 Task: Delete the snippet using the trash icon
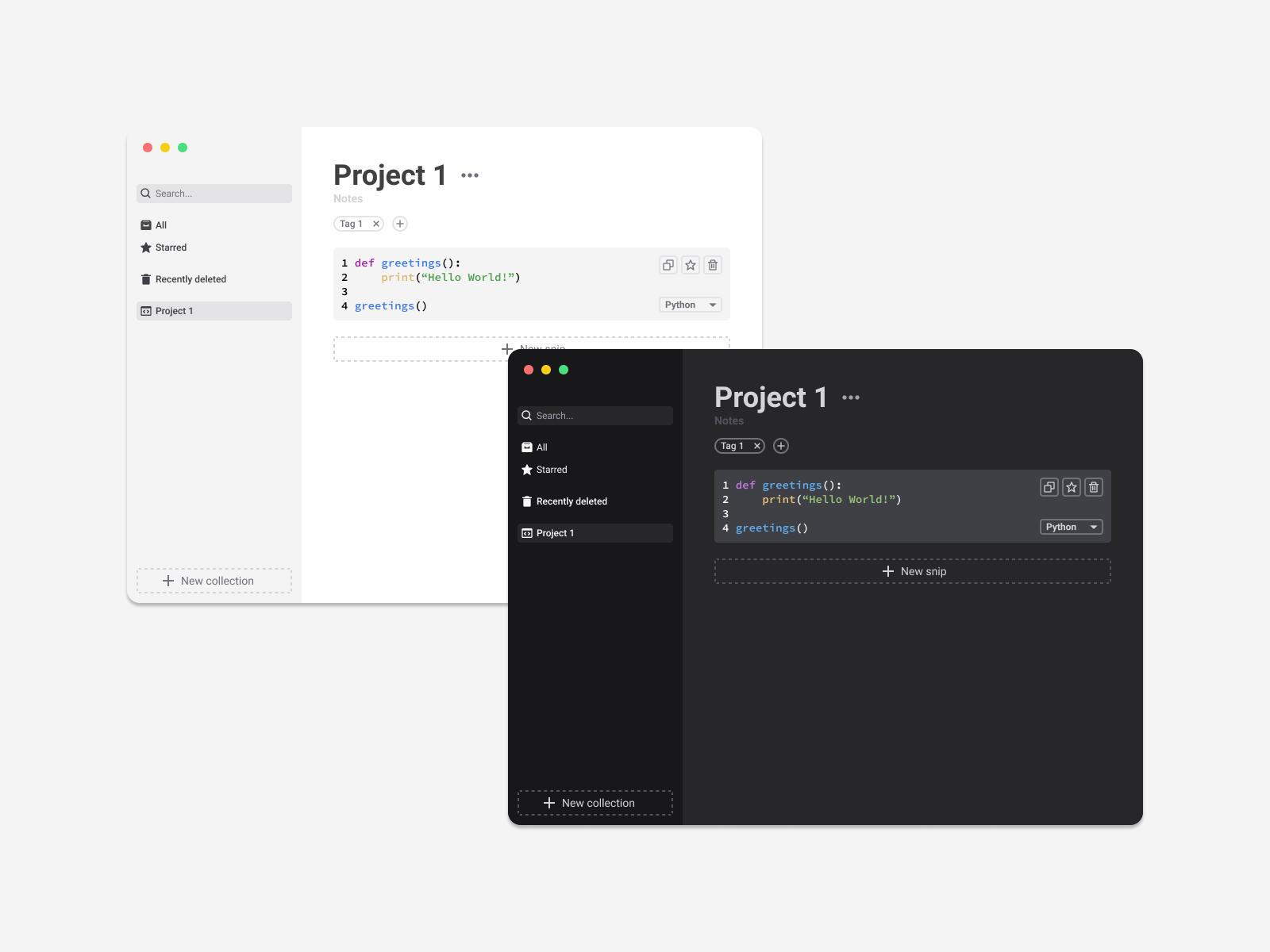pos(713,265)
